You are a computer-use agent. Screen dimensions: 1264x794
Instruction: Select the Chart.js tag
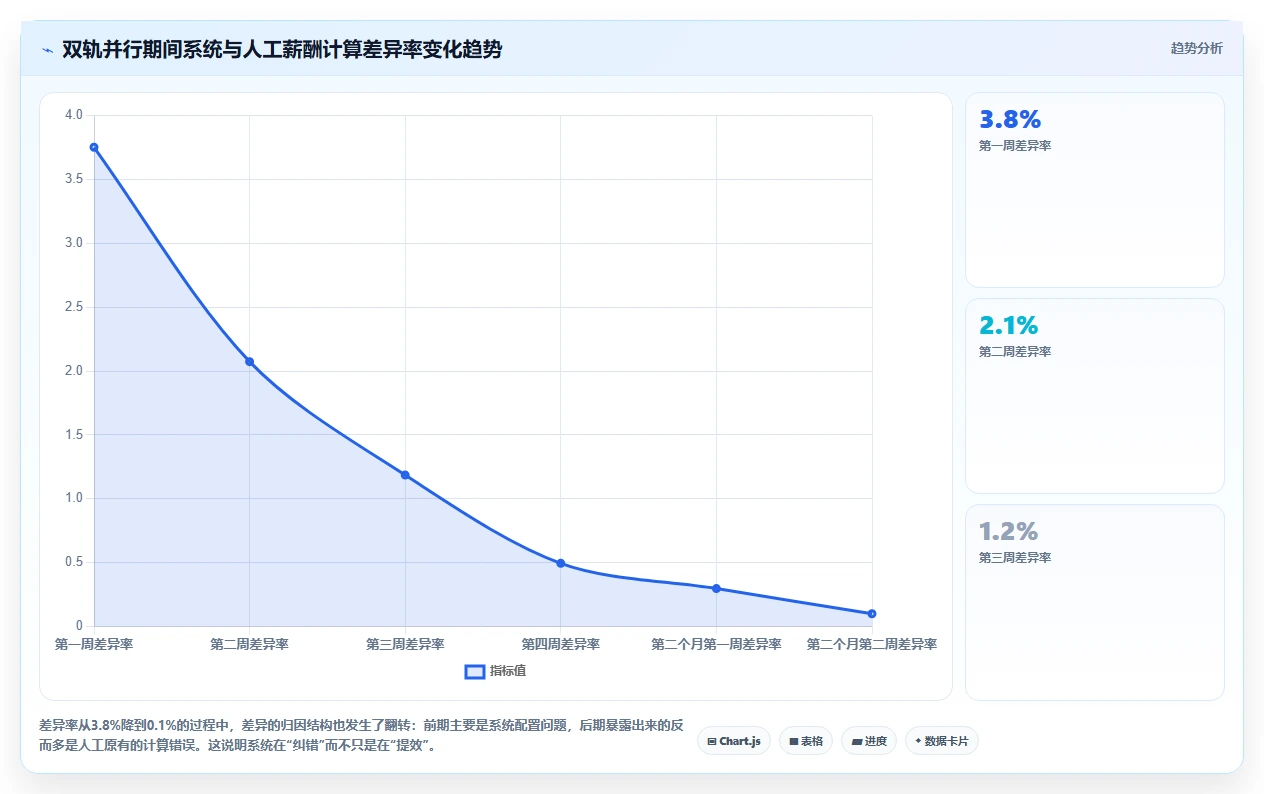tap(734, 741)
